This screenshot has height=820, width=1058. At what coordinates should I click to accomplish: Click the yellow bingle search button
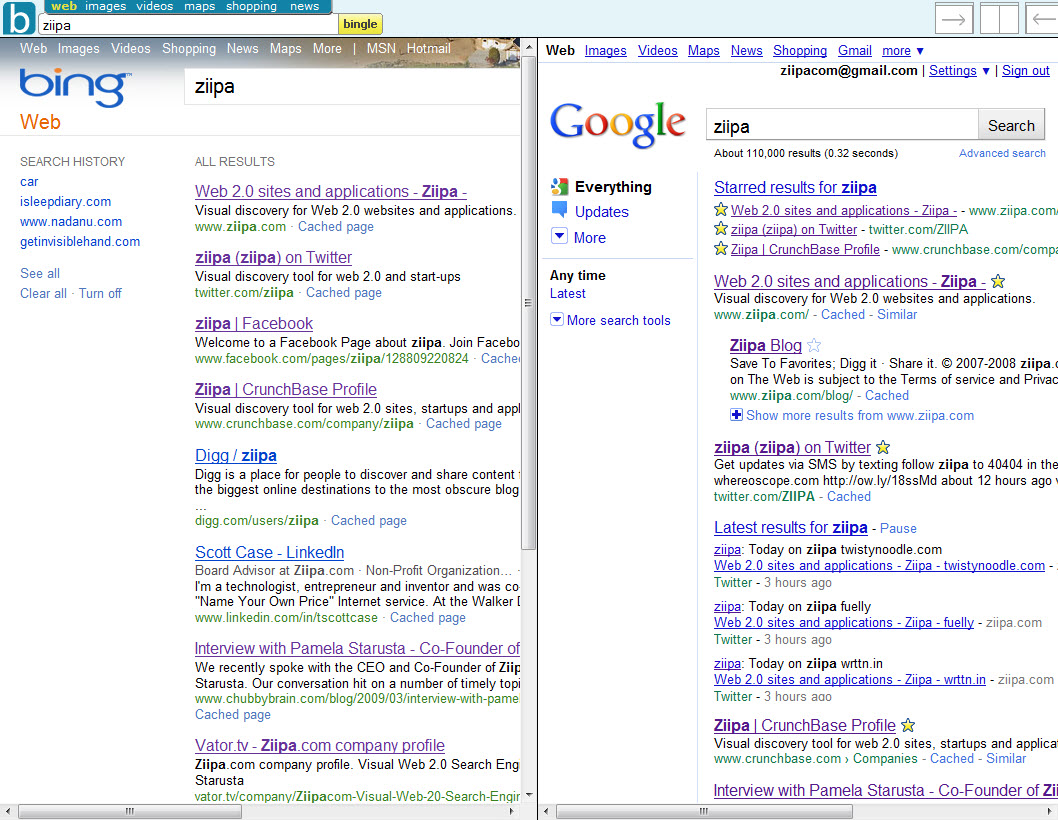point(360,24)
